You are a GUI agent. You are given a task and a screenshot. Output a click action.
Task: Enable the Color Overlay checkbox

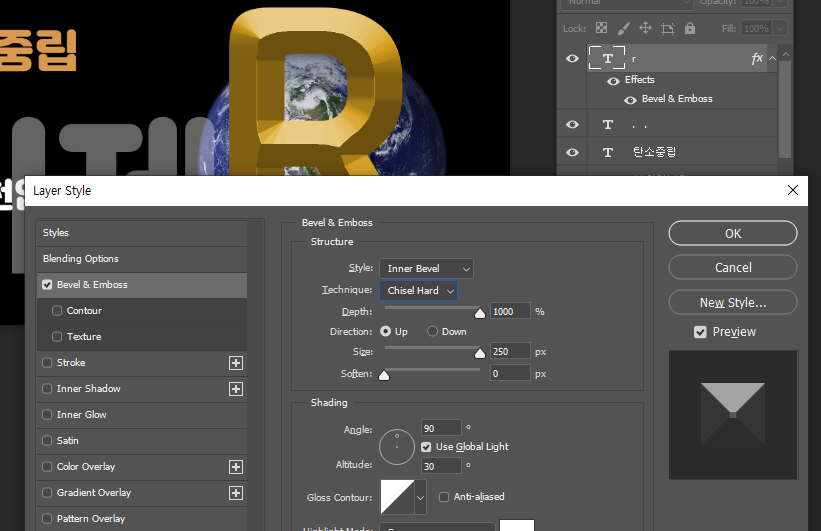coord(47,467)
